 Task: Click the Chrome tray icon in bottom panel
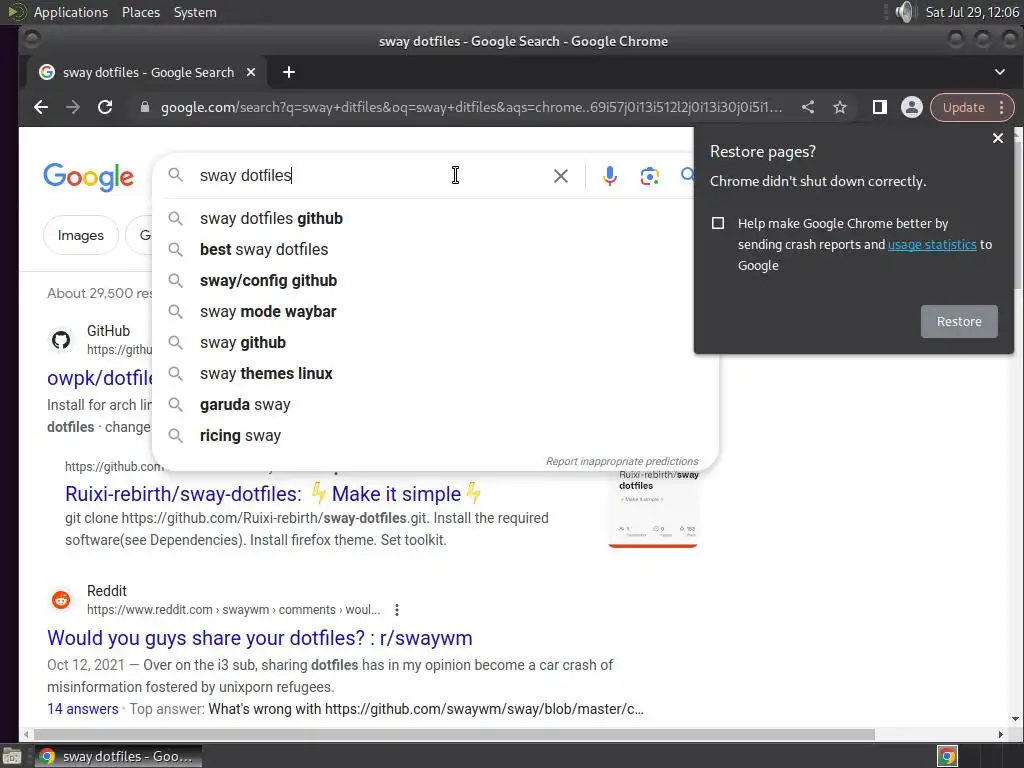pyautogui.click(x=947, y=756)
